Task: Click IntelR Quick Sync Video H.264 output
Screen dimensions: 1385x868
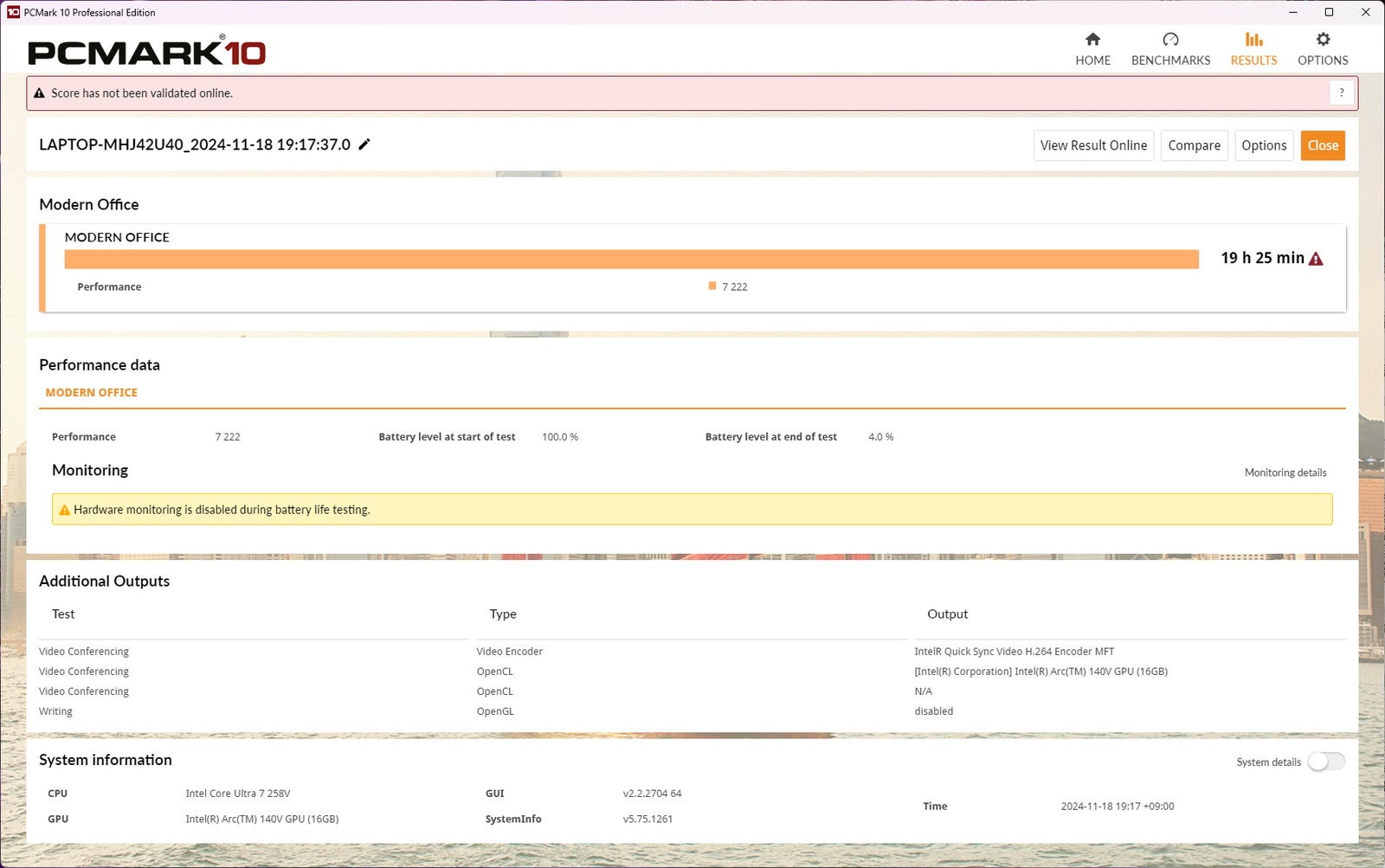Action: click(x=1014, y=652)
